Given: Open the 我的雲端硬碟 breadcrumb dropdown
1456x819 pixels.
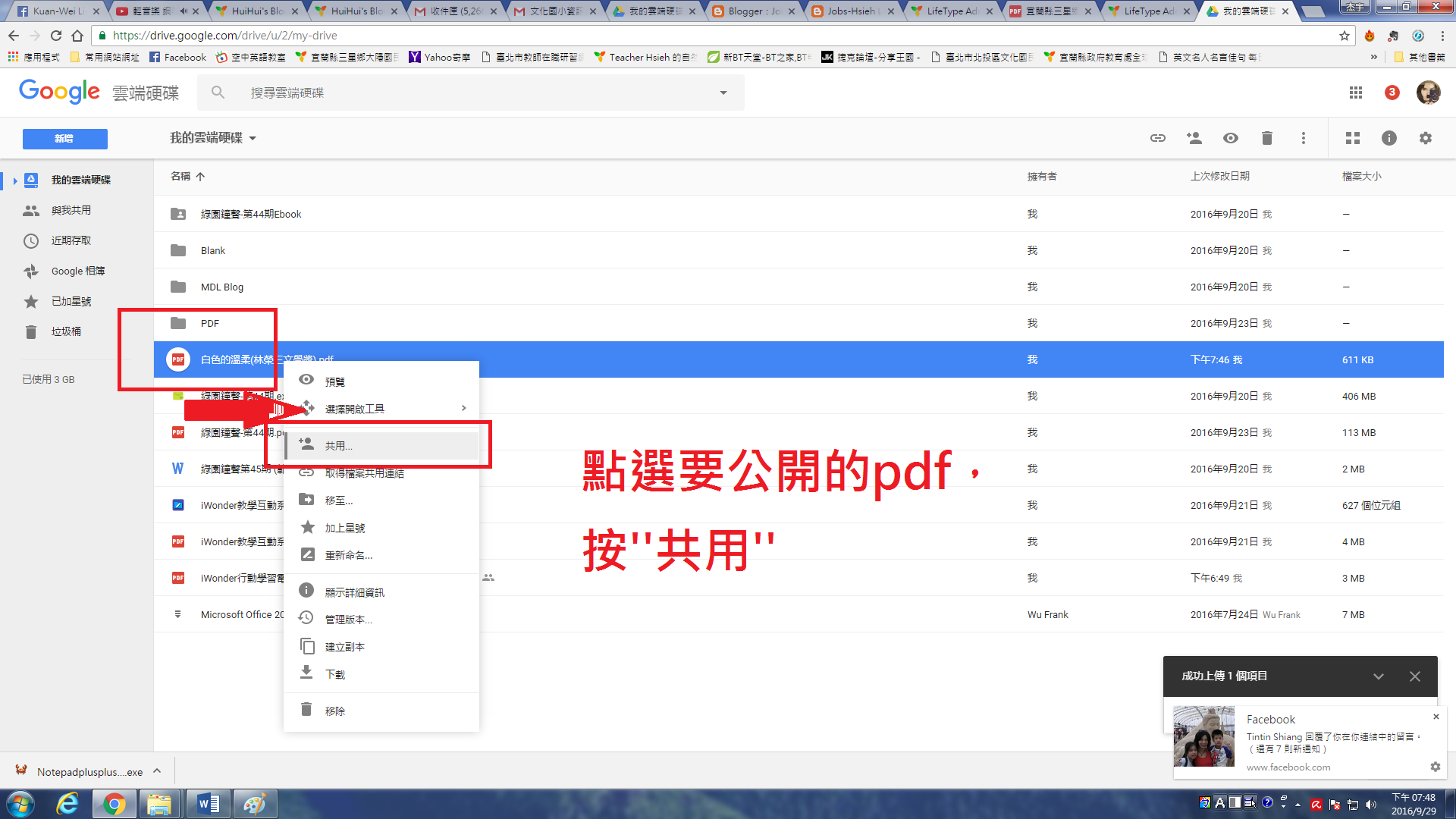Looking at the screenshot, I should [x=213, y=138].
